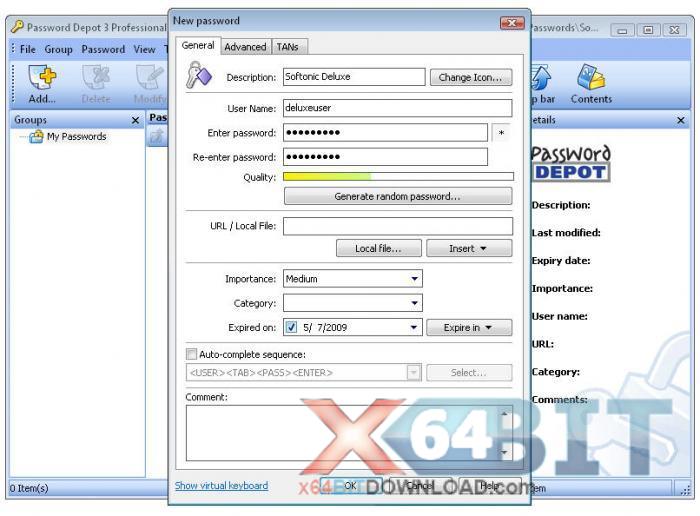Click the password Quality bar
Screen dimensions: 700x516
(398, 177)
